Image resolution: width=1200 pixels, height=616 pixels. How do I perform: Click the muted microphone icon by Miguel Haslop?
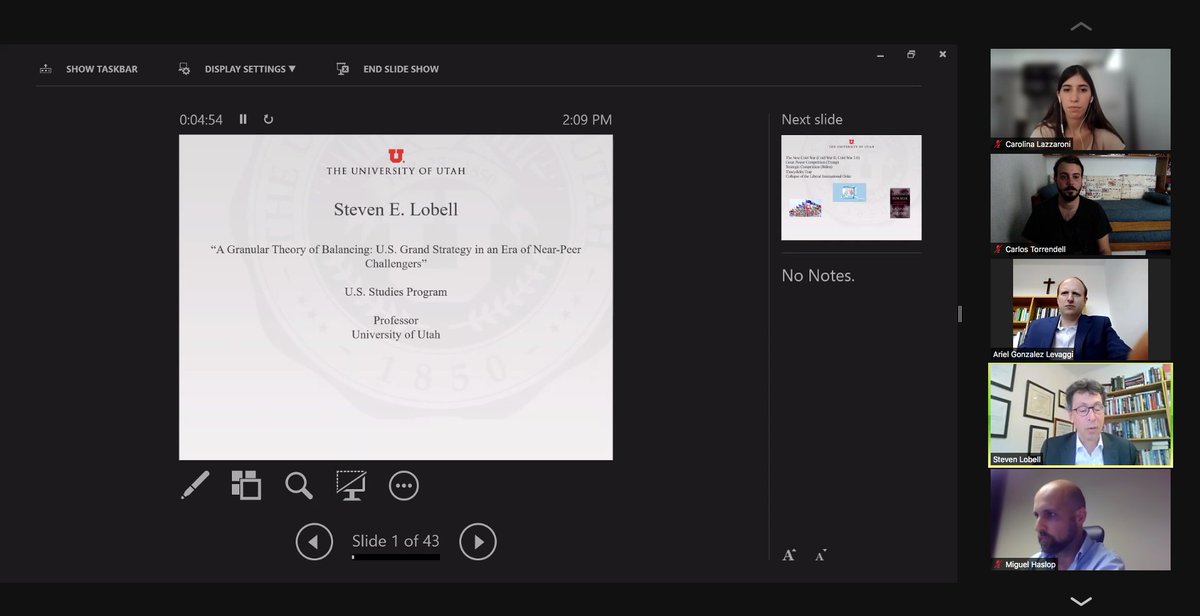(x=998, y=564)
